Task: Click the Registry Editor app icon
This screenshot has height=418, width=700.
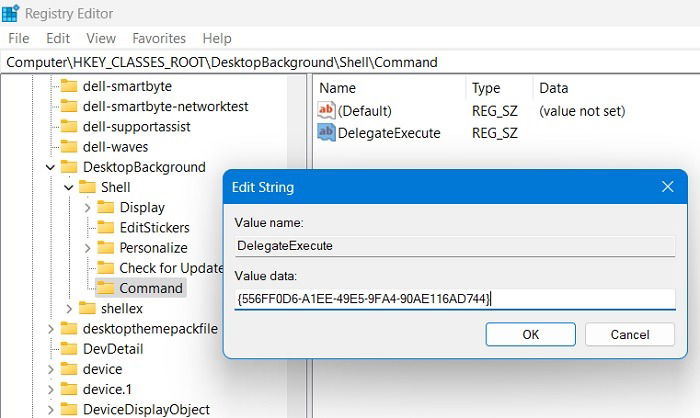Action: (x=11, y=13)
